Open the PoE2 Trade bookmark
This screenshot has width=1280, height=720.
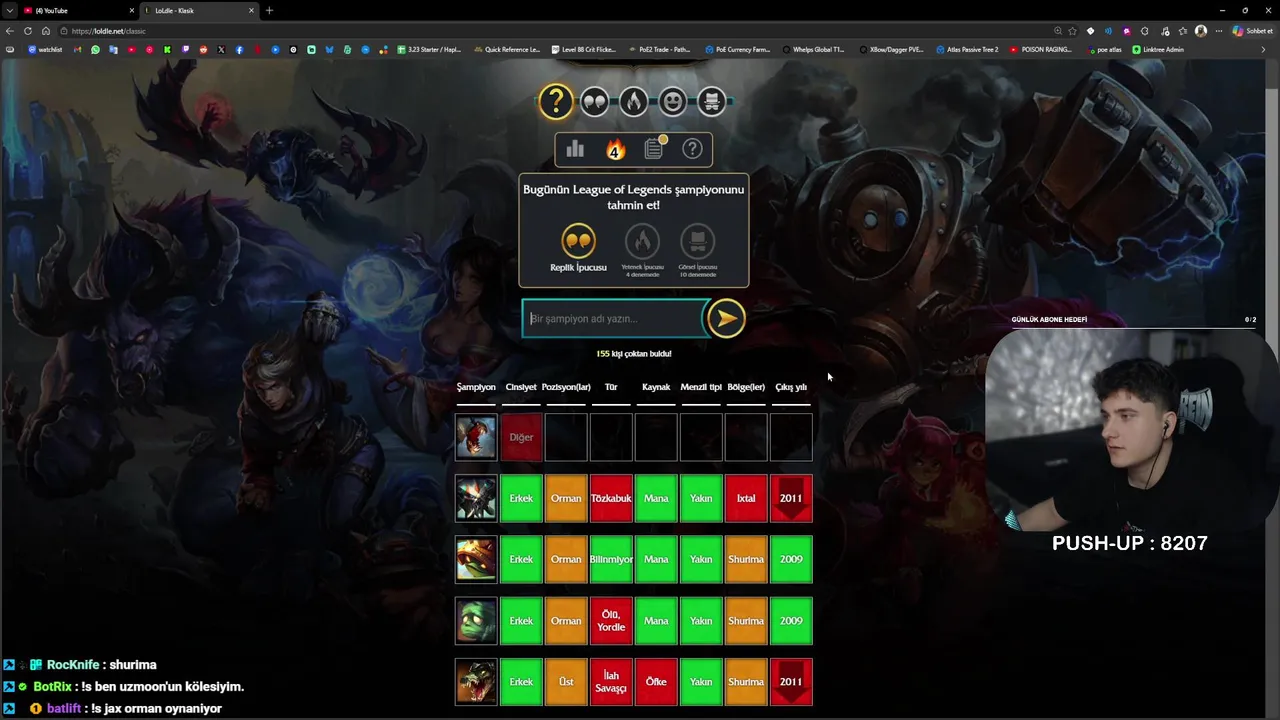tap(661, 49)
